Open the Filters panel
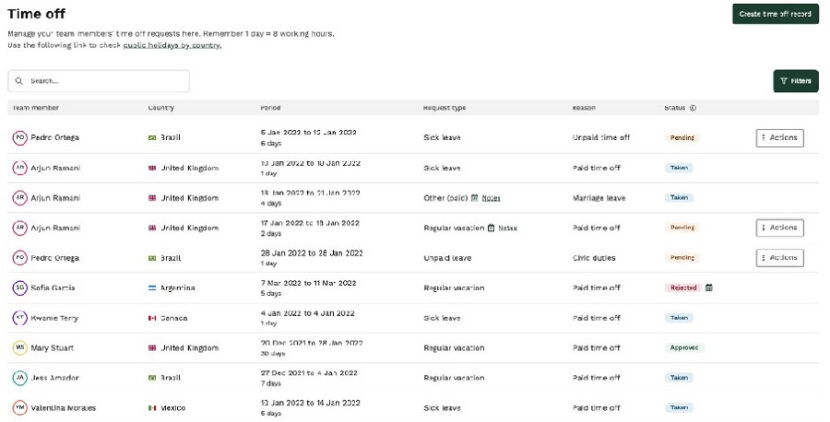830x422 pixels. pyautogui.click(x=795, y=81)
